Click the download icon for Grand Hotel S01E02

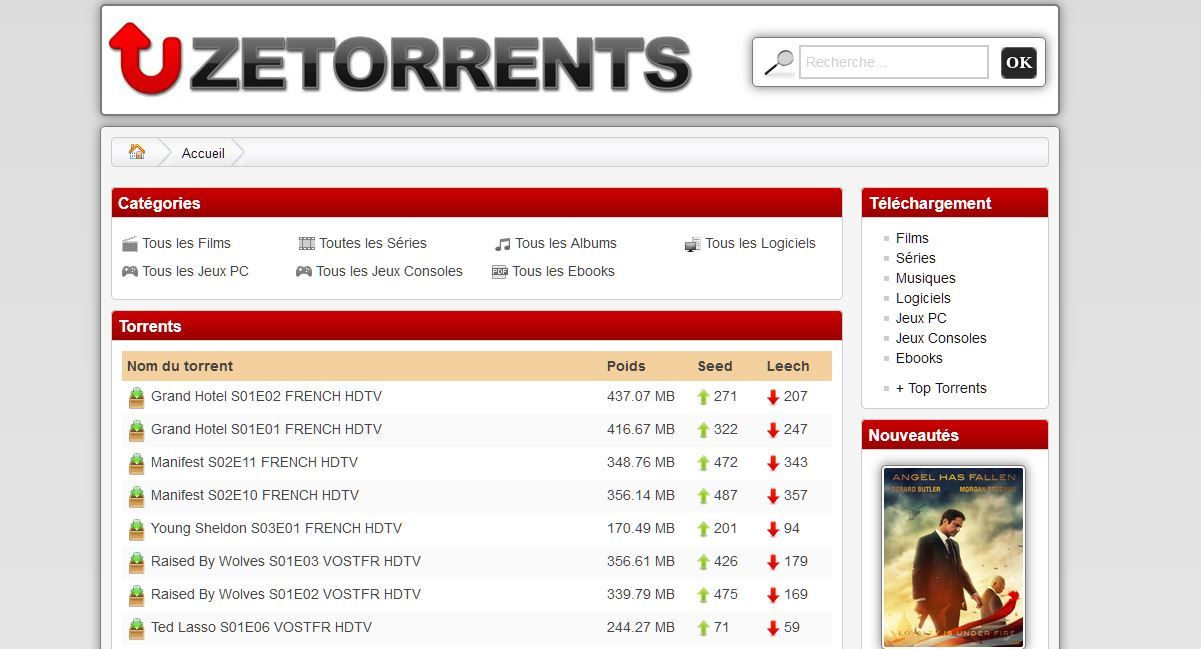coord(136,396)
